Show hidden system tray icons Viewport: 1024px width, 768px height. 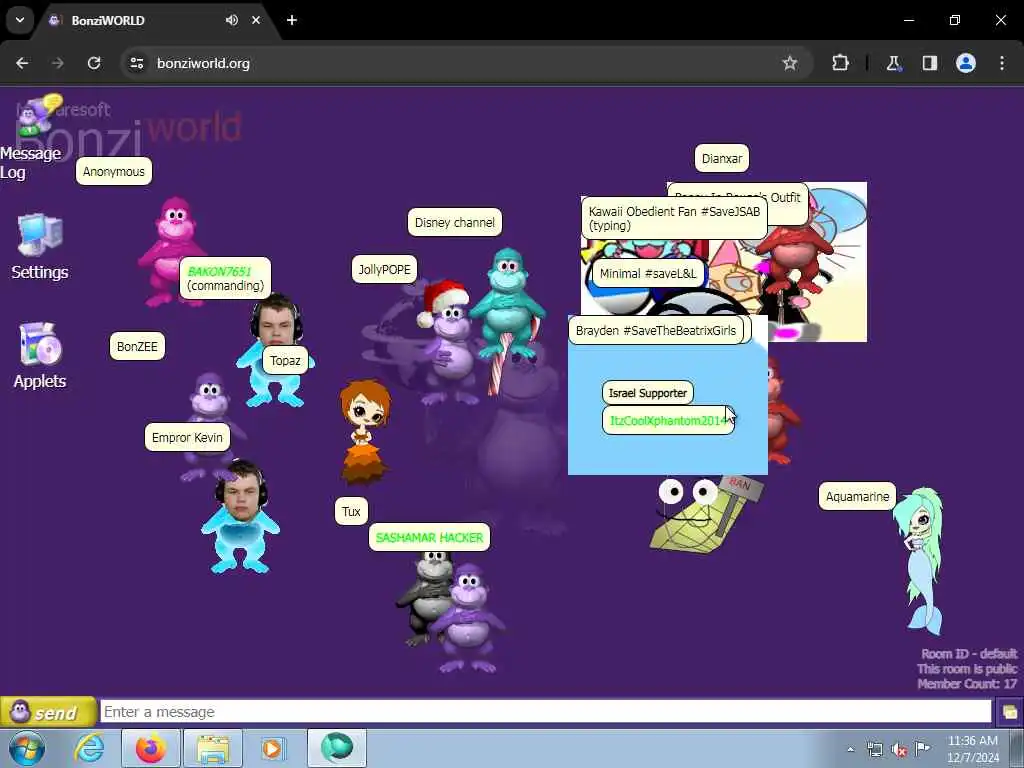click(x=850, y=749)
